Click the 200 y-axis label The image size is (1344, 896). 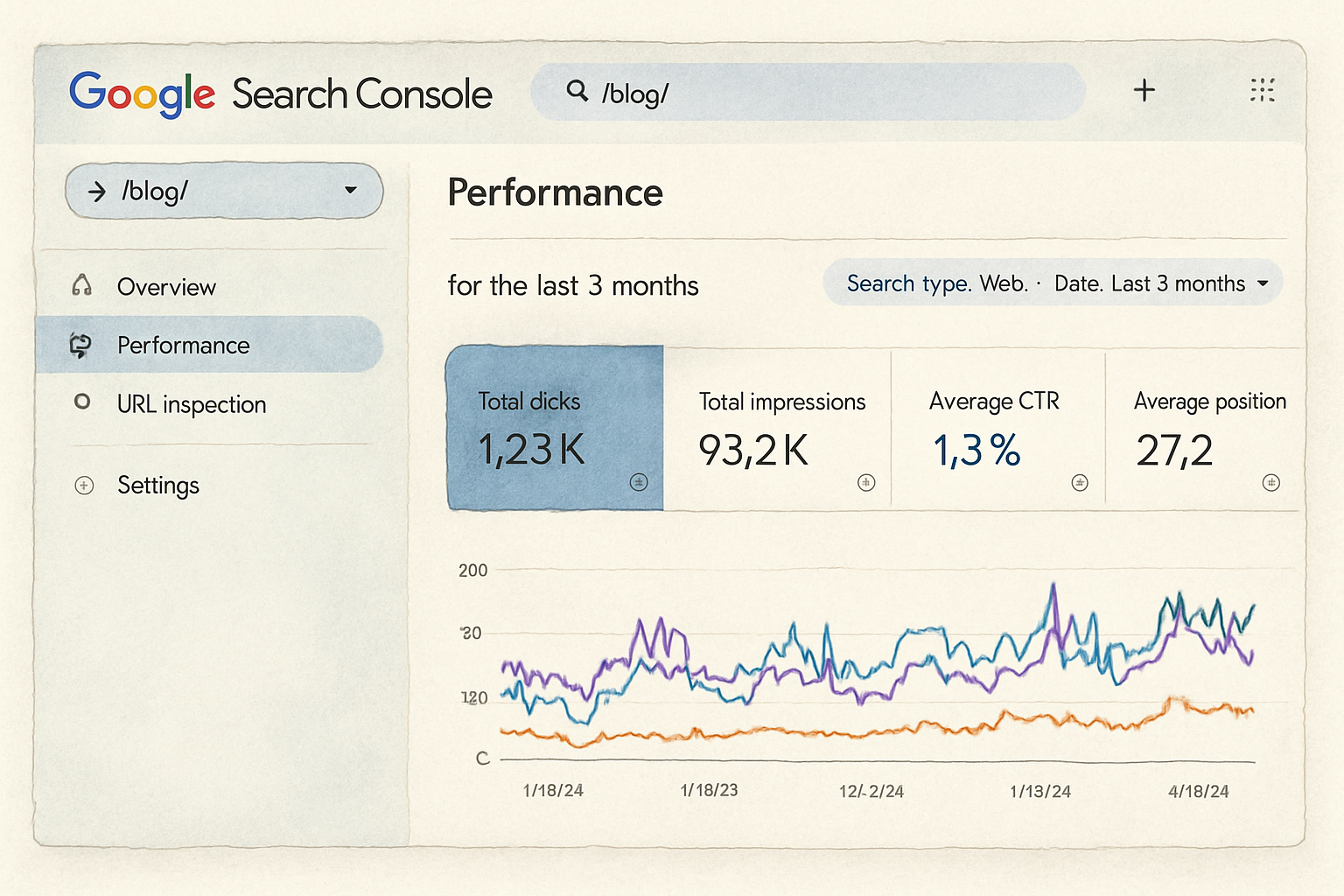(472, 570)
